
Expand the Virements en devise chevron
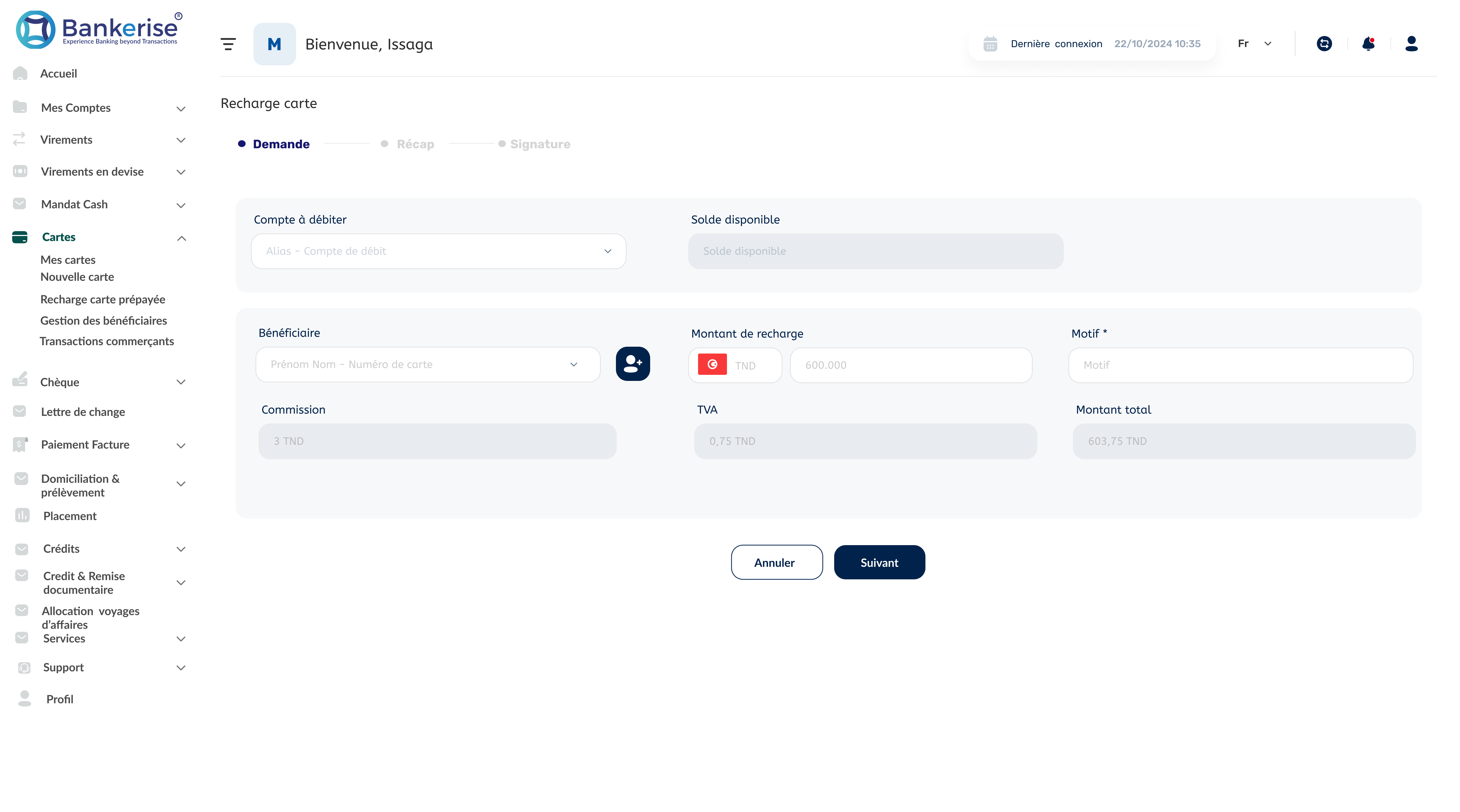click(x=181, y=172)
